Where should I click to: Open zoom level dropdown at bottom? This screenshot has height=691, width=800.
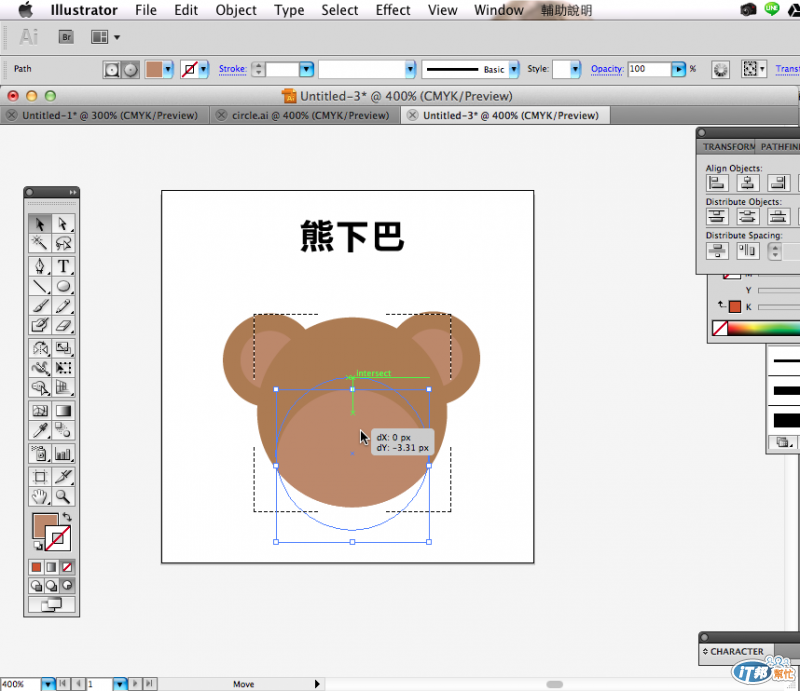[x=47, y=684]
